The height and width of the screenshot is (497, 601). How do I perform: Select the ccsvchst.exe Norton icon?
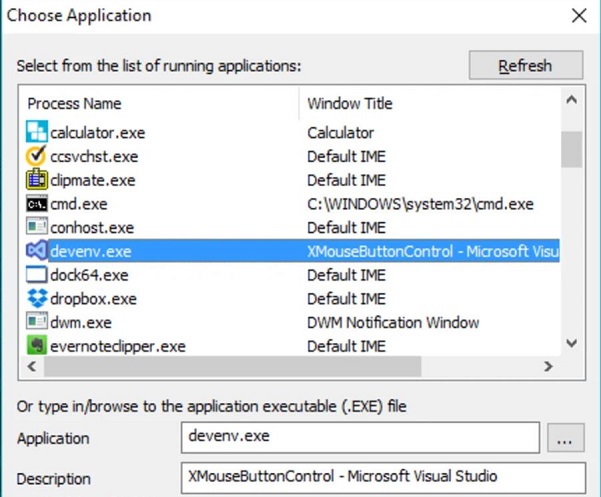36,156
